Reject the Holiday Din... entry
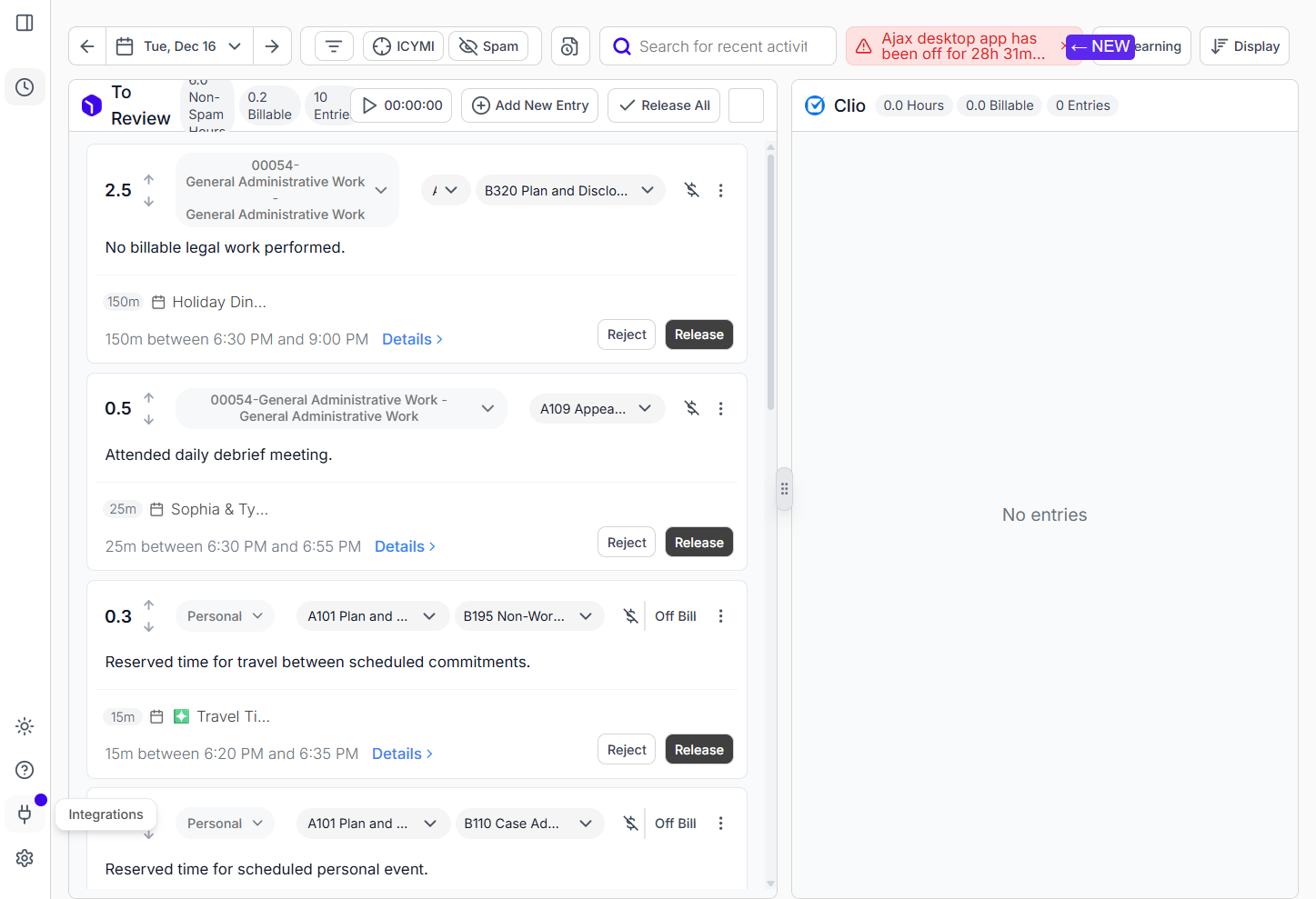The image size is (1316, 899). (x=627, y=335)
